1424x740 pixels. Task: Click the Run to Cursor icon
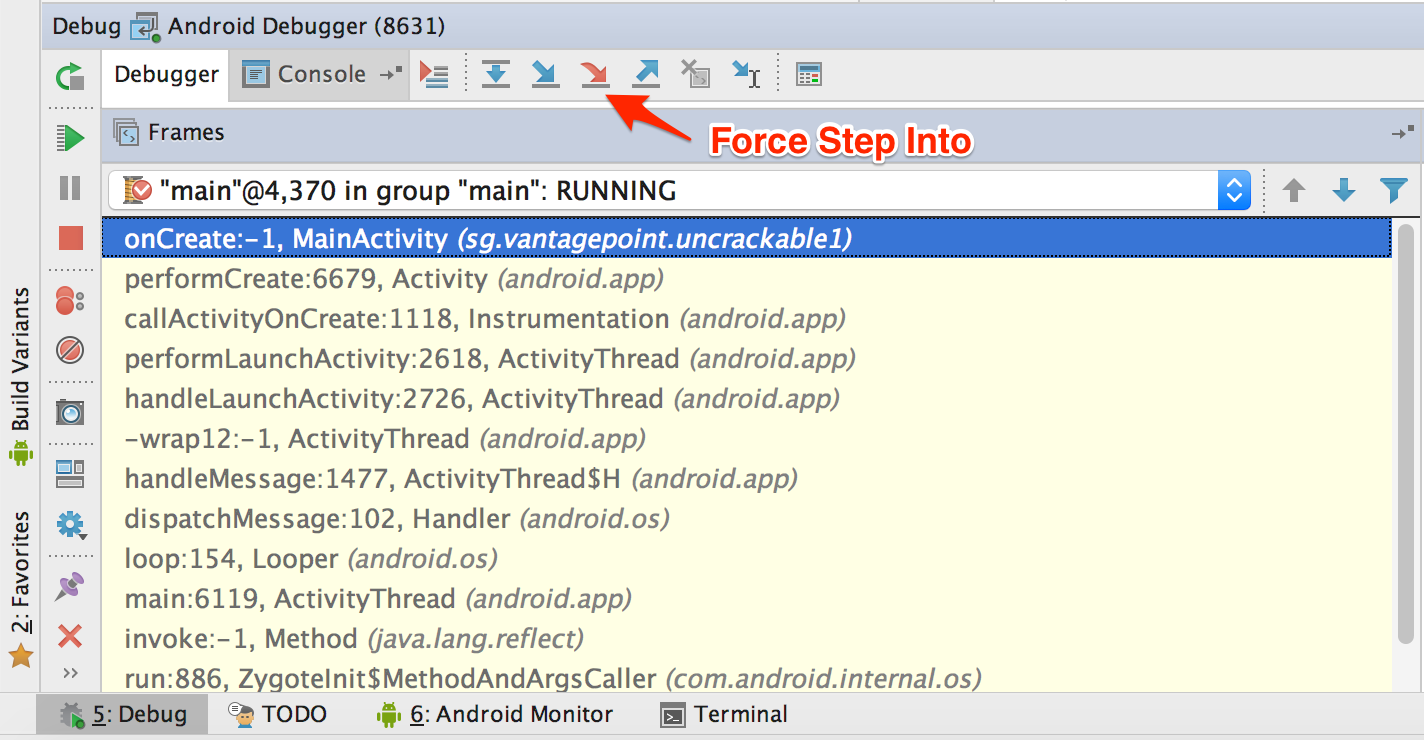coord(746,74)
